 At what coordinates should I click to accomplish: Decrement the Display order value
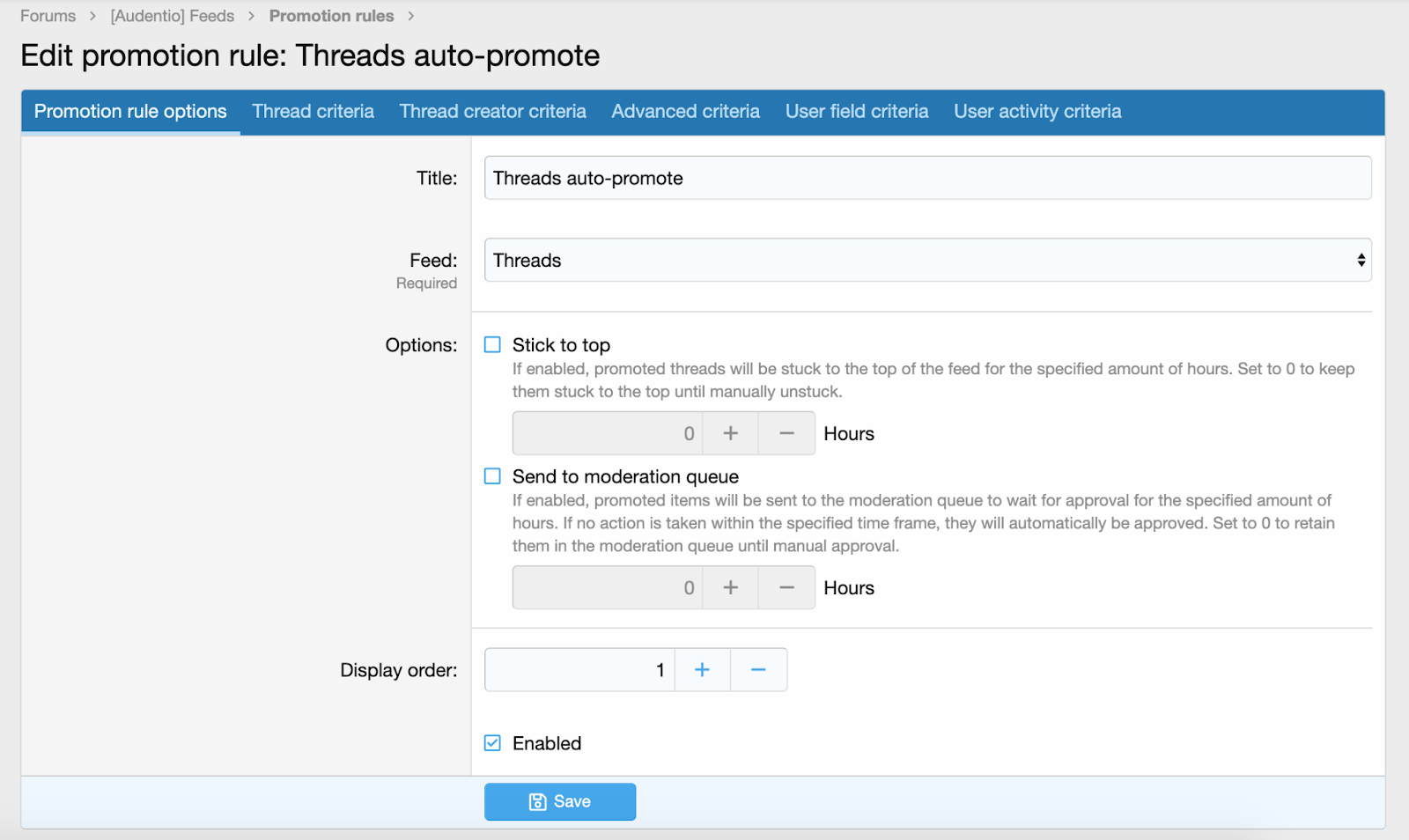tap(758, 670)
